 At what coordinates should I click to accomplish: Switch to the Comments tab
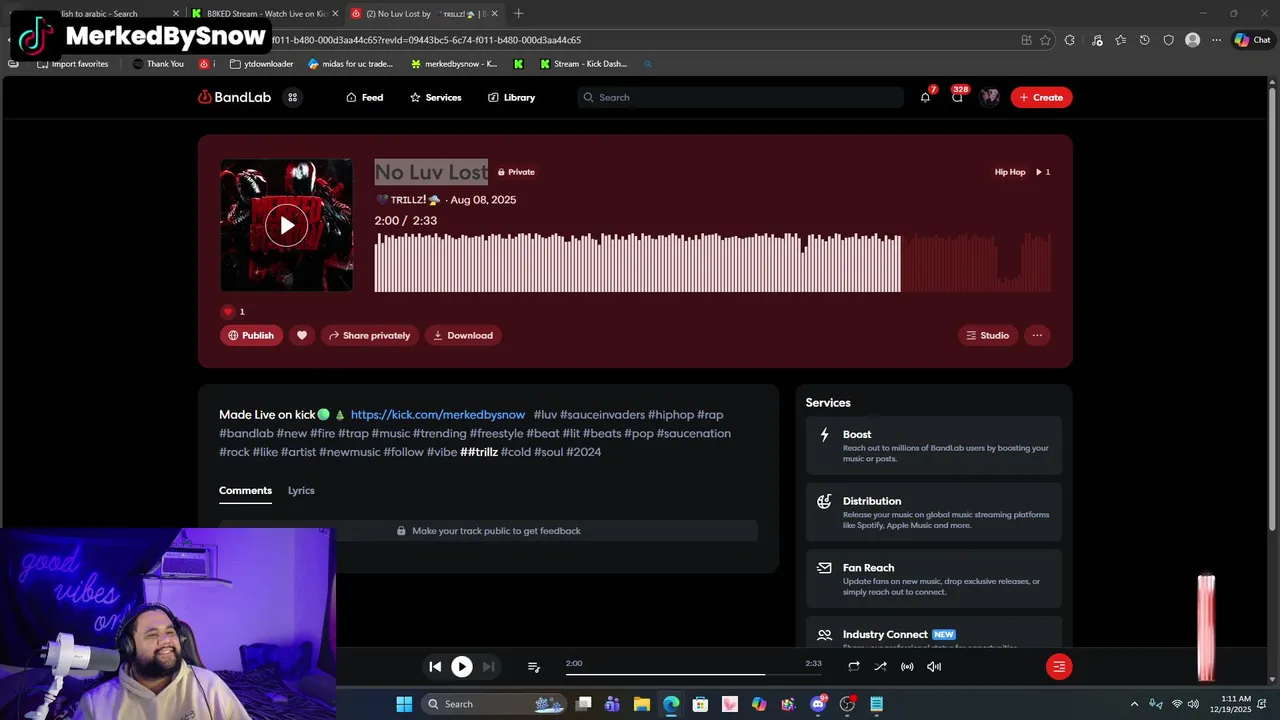click(245, 490)
